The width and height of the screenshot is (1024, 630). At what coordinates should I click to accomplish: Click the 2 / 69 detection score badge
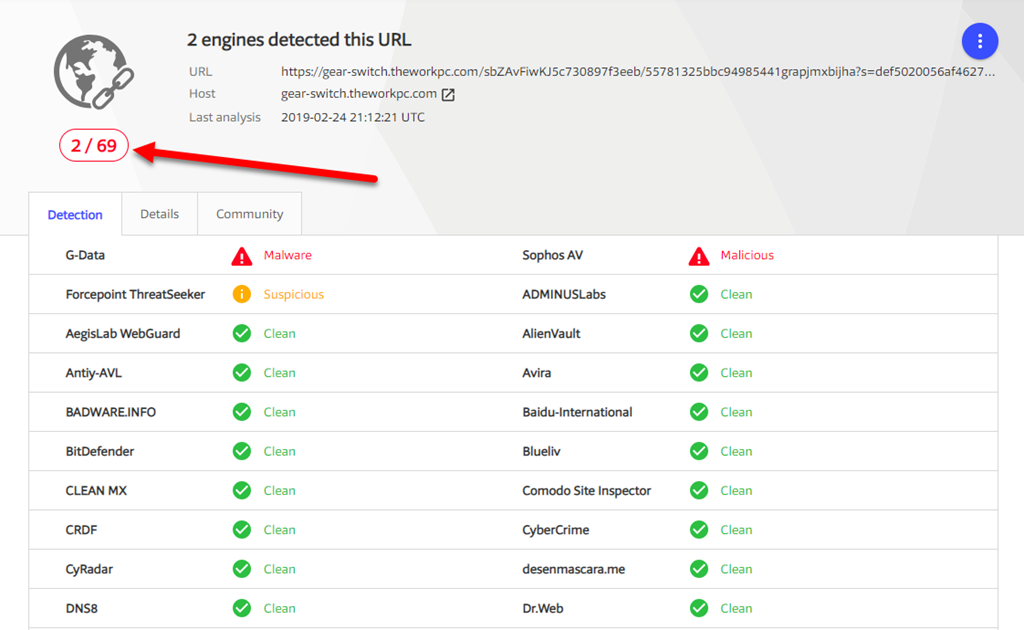click(94, 146)
